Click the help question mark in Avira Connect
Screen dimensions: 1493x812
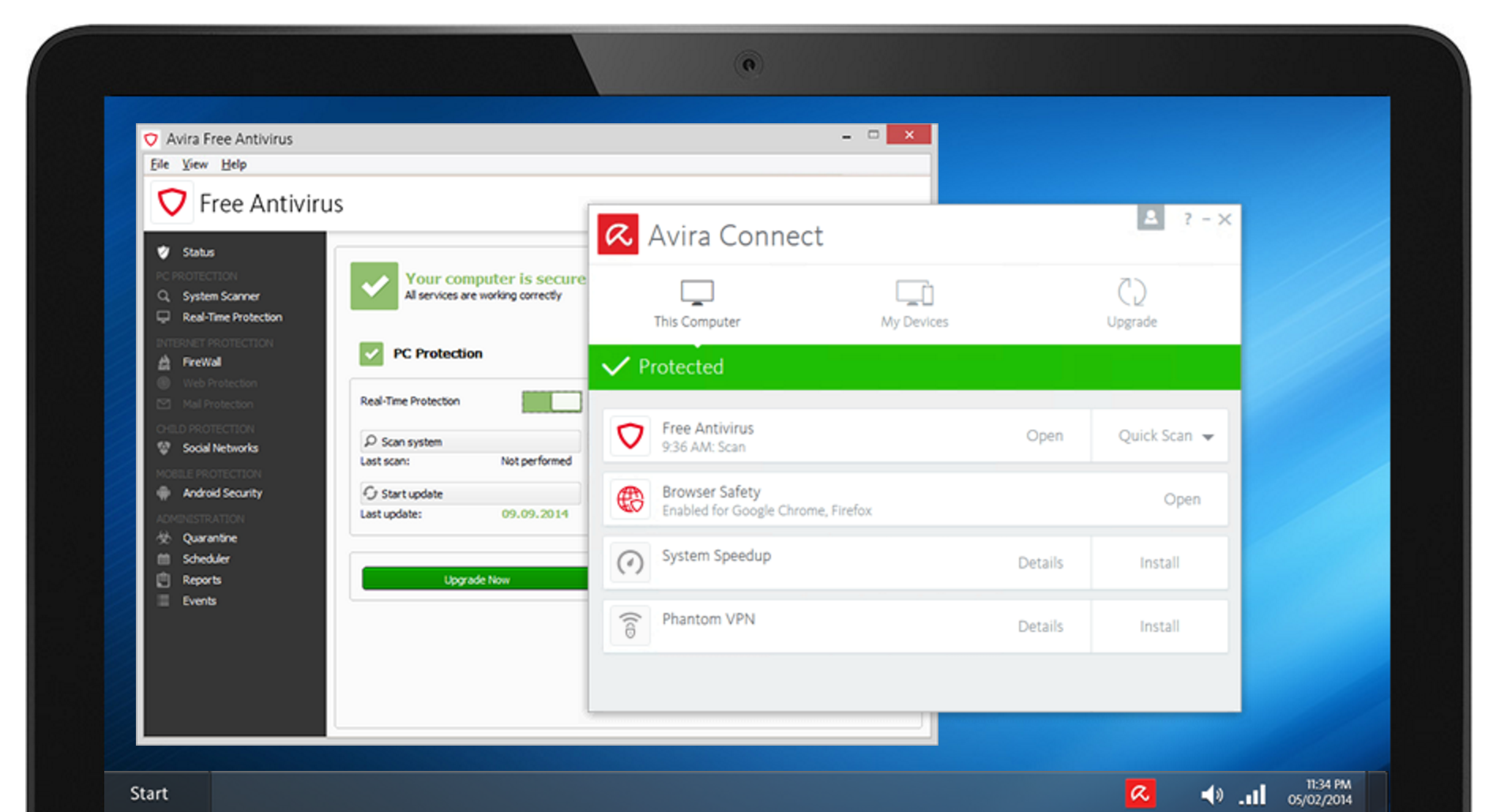point(1187,220)
